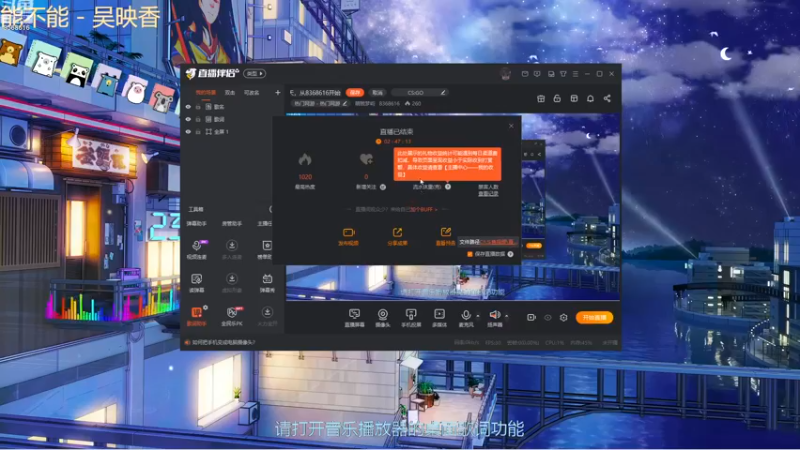Toggle the 保存直播数据 checkbox

coord(469,254)
